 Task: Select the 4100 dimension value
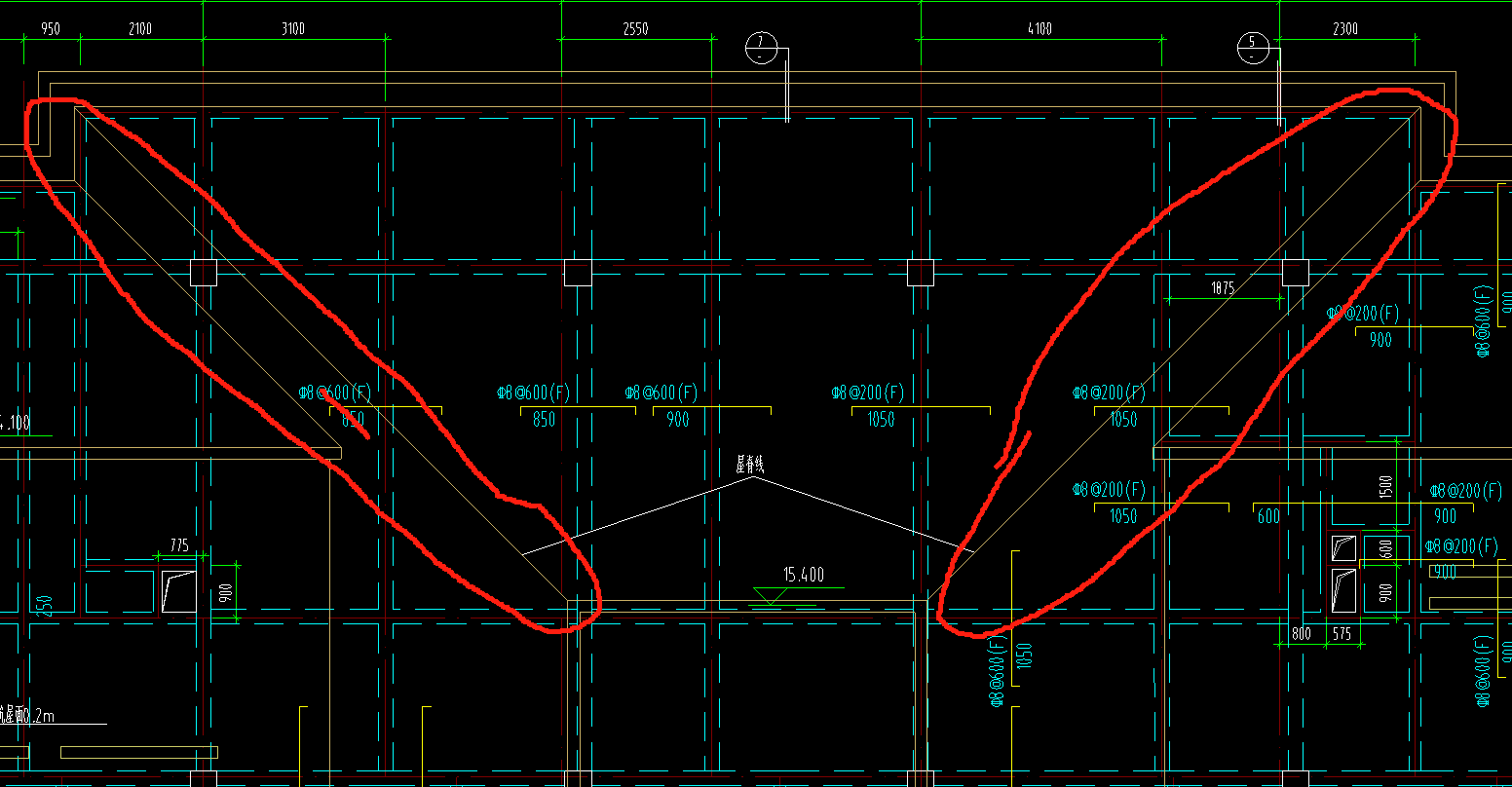point(1039,28)
